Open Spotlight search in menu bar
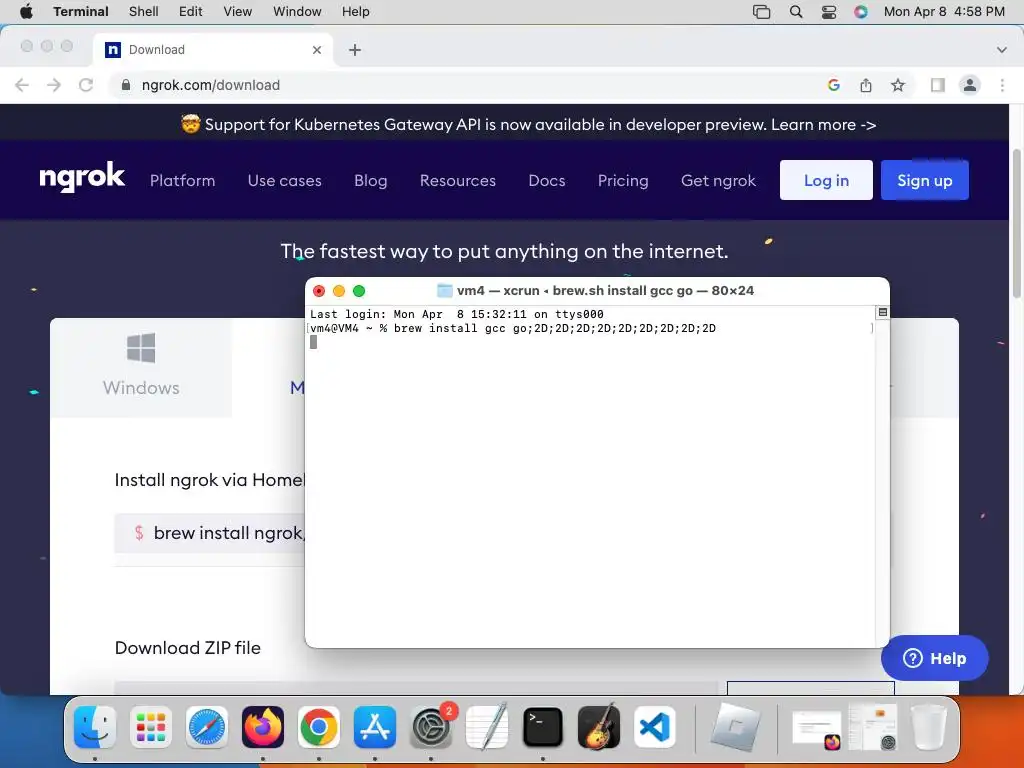 click(x=795, y=12)
